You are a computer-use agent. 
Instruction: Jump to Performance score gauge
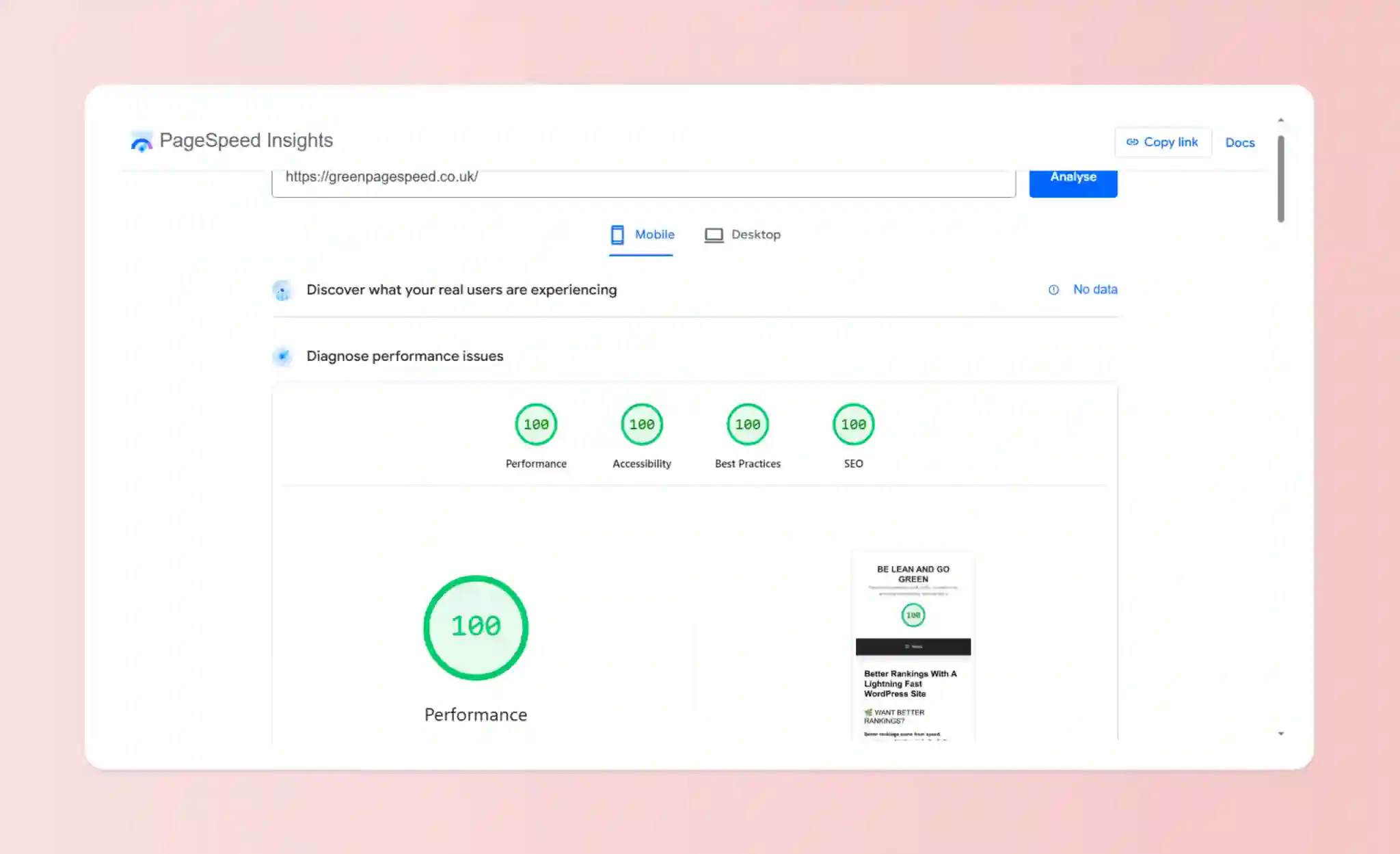[536, 425]
